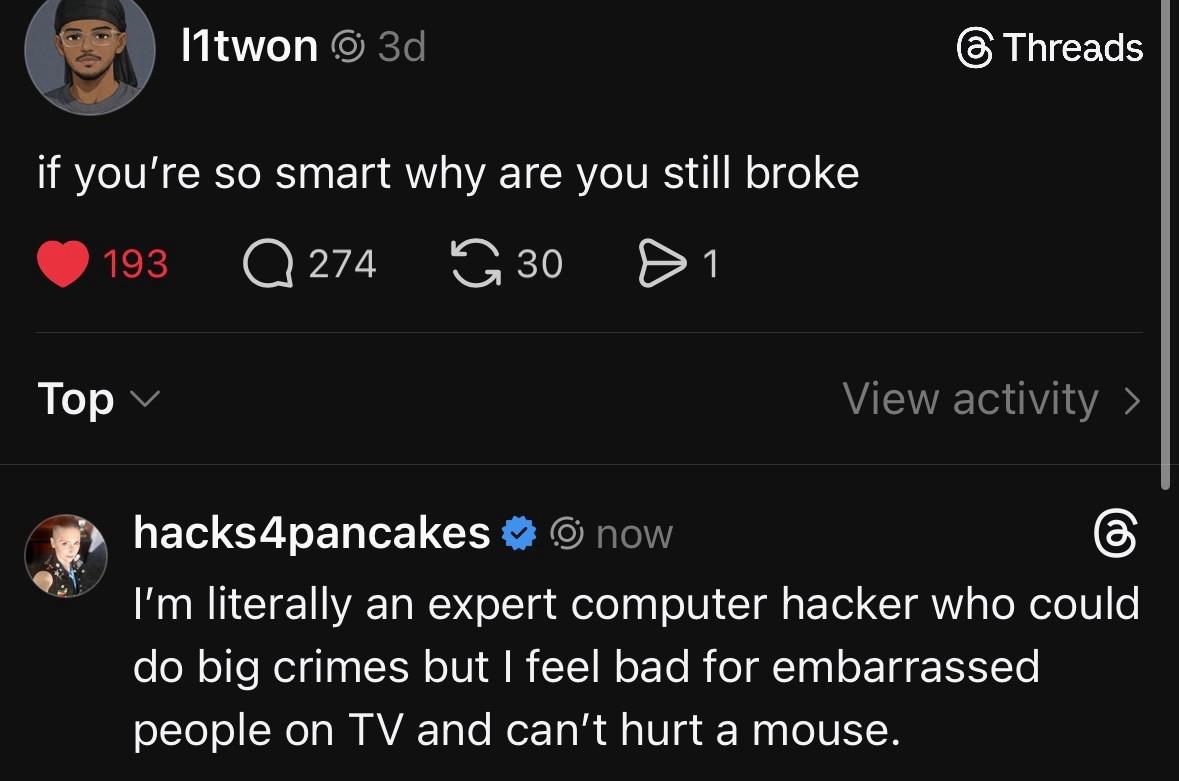1179x781 pixels.
Task: Expand View activity with the chevron
Action: (x=1131, y=398)
